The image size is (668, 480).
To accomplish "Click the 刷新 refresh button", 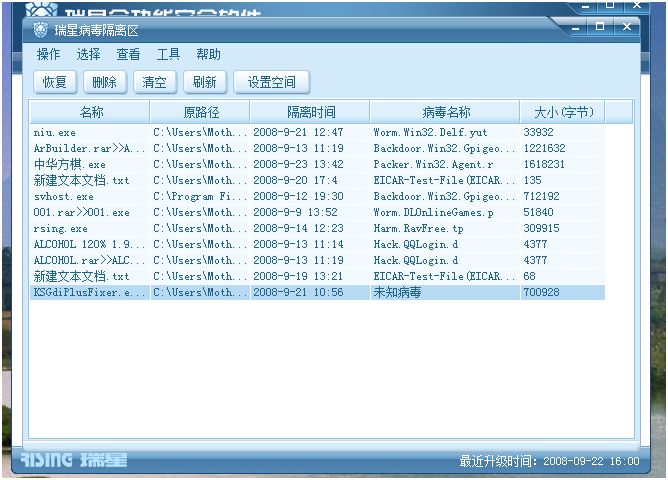I will point(204,82).
